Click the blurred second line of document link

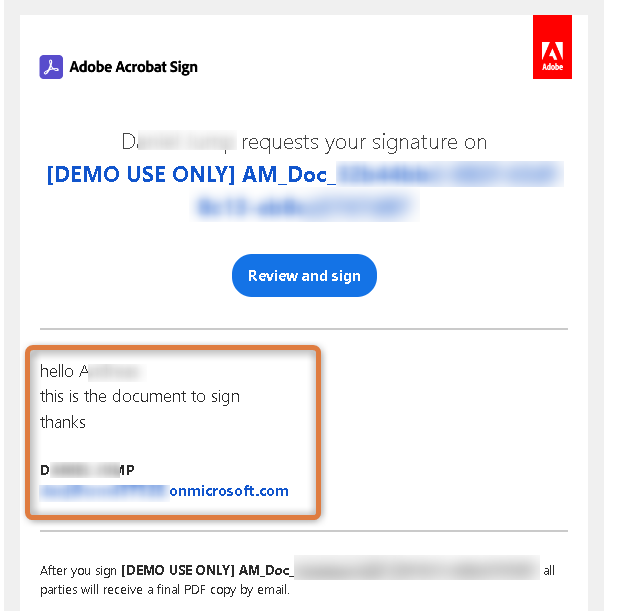point(304,207)
